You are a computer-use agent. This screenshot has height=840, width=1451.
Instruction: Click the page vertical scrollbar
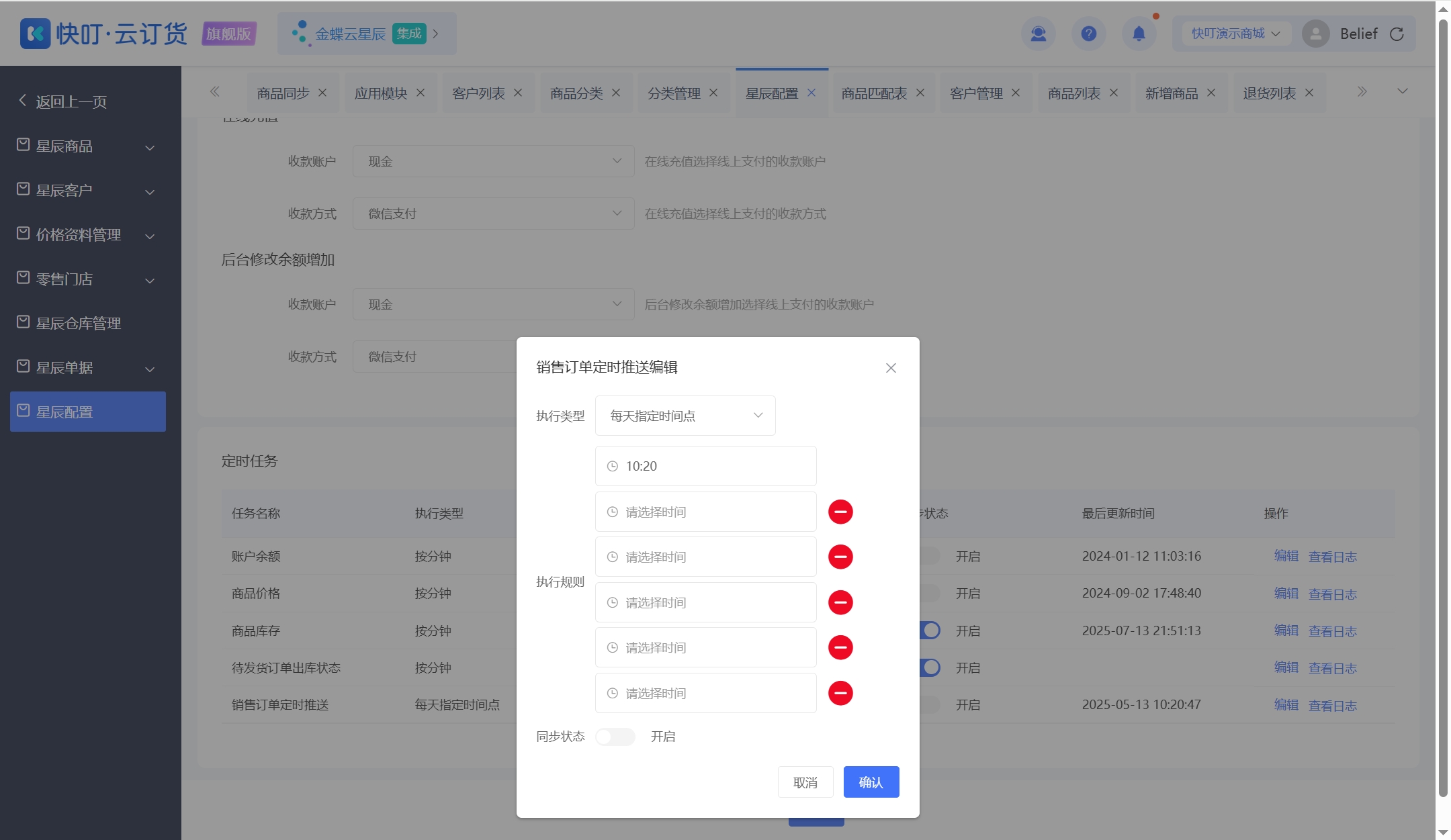1443,407
